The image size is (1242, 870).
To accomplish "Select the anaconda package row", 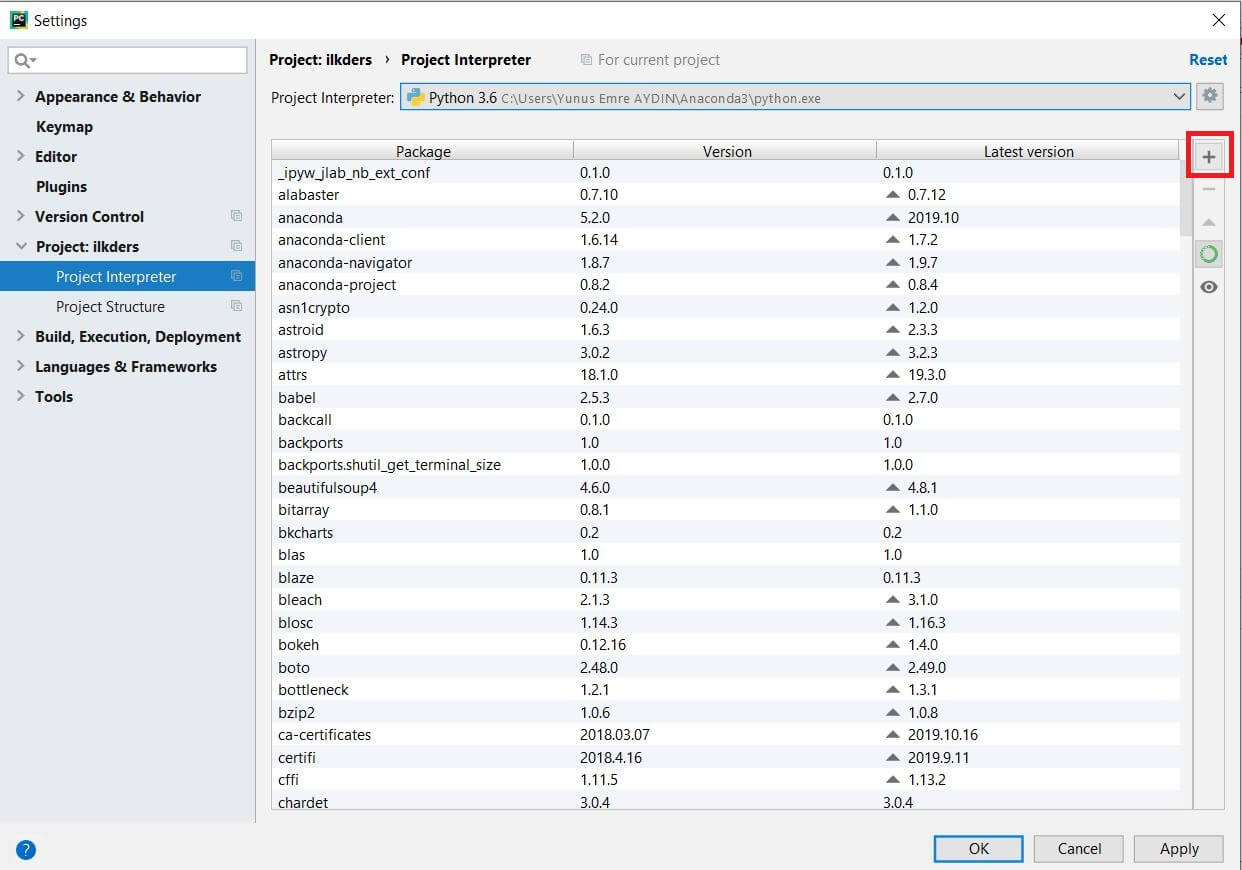I will click(x=726, y=217).
